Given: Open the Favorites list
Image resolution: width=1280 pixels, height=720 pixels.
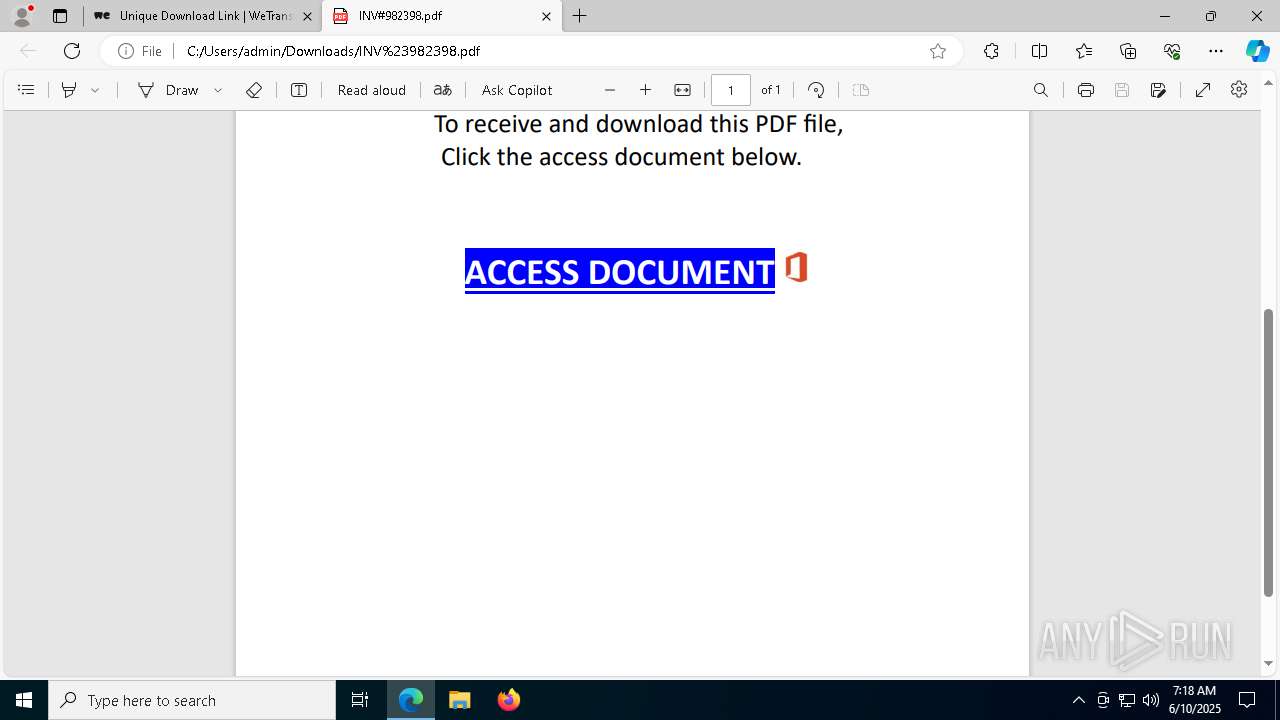Looking at the screenshot, I should 1084,51.
